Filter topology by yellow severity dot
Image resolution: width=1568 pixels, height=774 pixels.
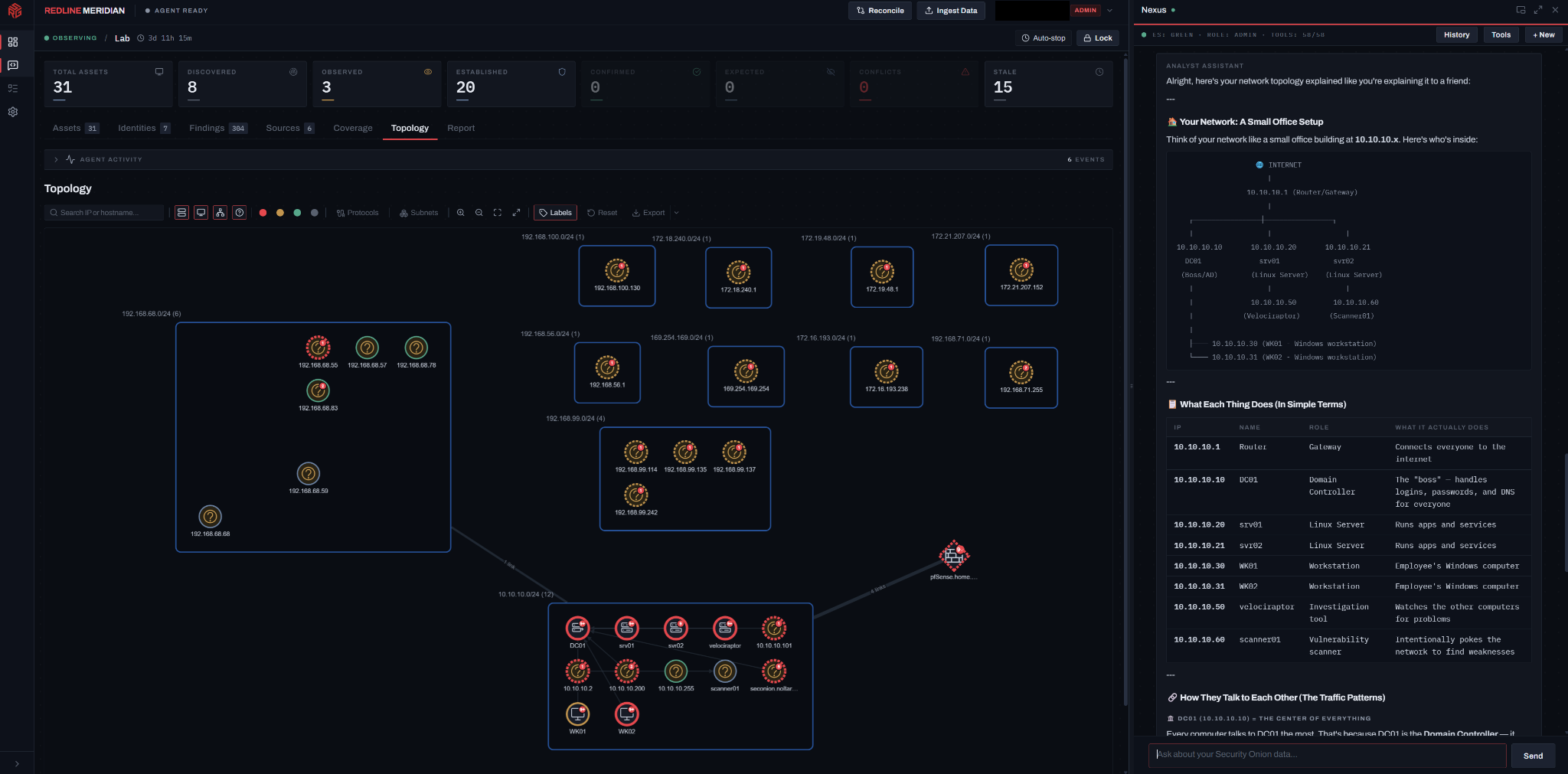280,213
